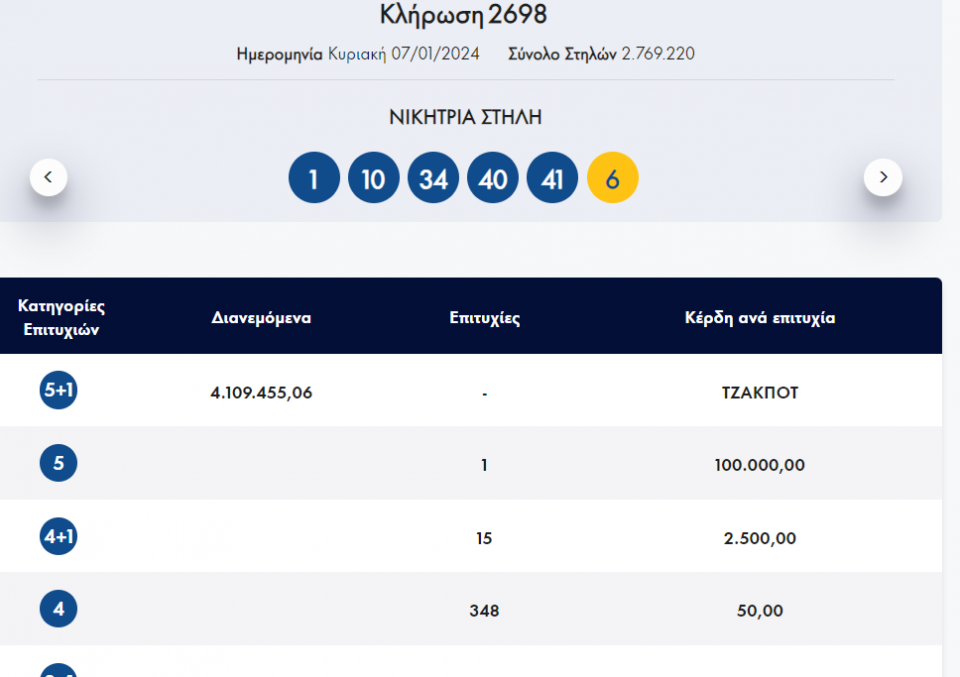Click the 4+1 category badge
Screen dimensions: 960x677
(58, 536)
